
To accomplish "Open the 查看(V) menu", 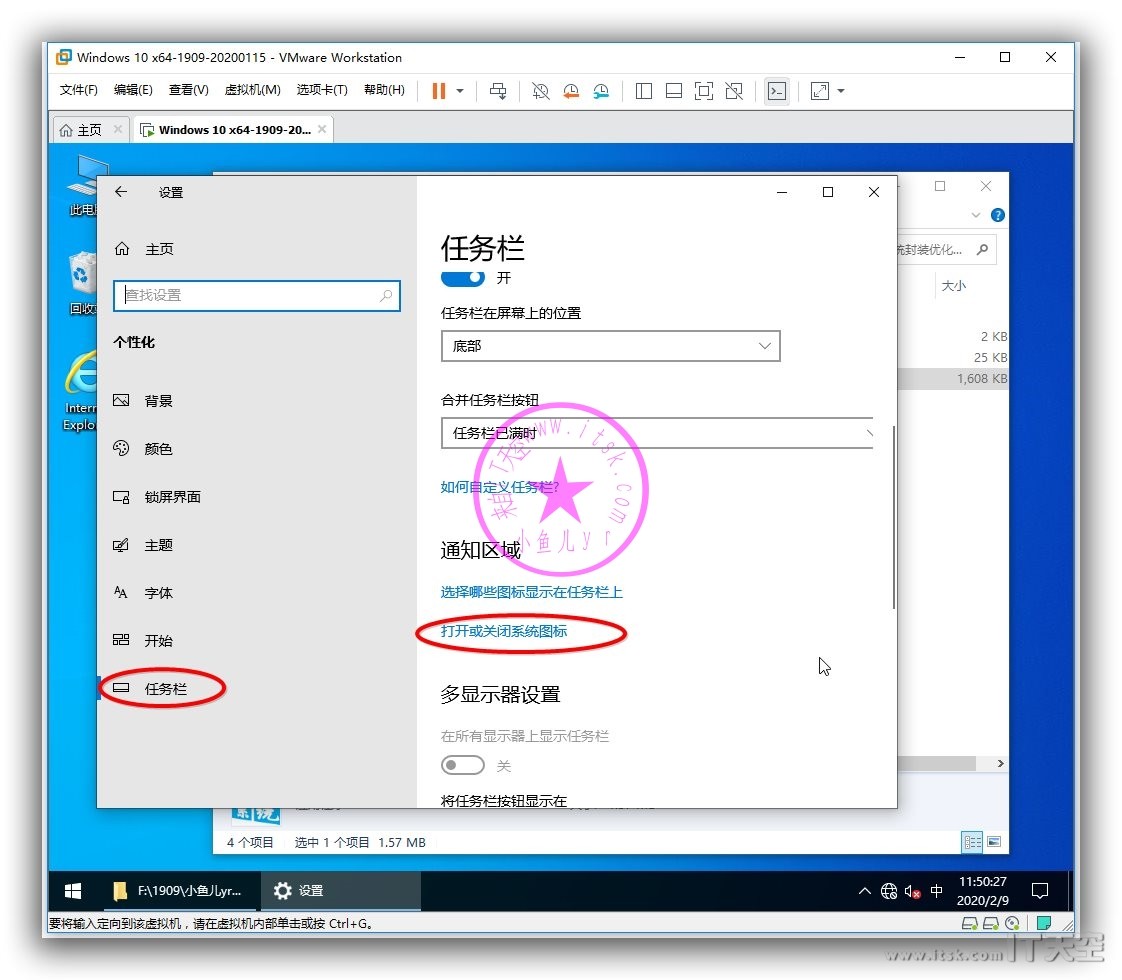I will click(x=189, y=89).
